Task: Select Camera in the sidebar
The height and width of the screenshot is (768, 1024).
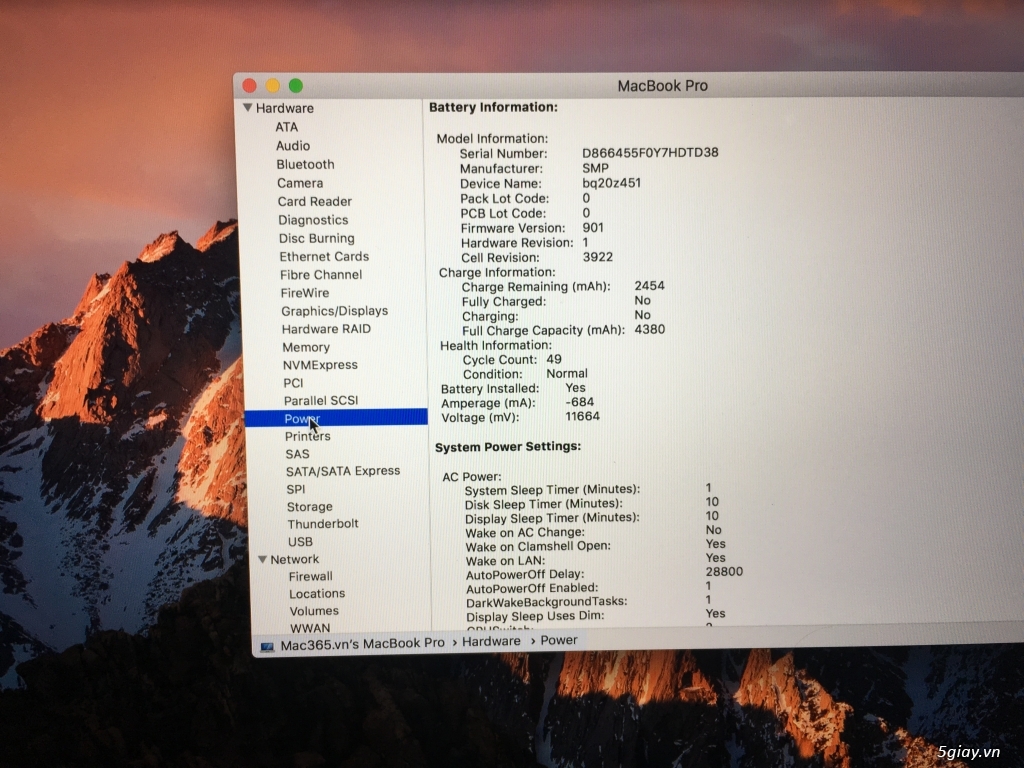Action: (300, 184)
